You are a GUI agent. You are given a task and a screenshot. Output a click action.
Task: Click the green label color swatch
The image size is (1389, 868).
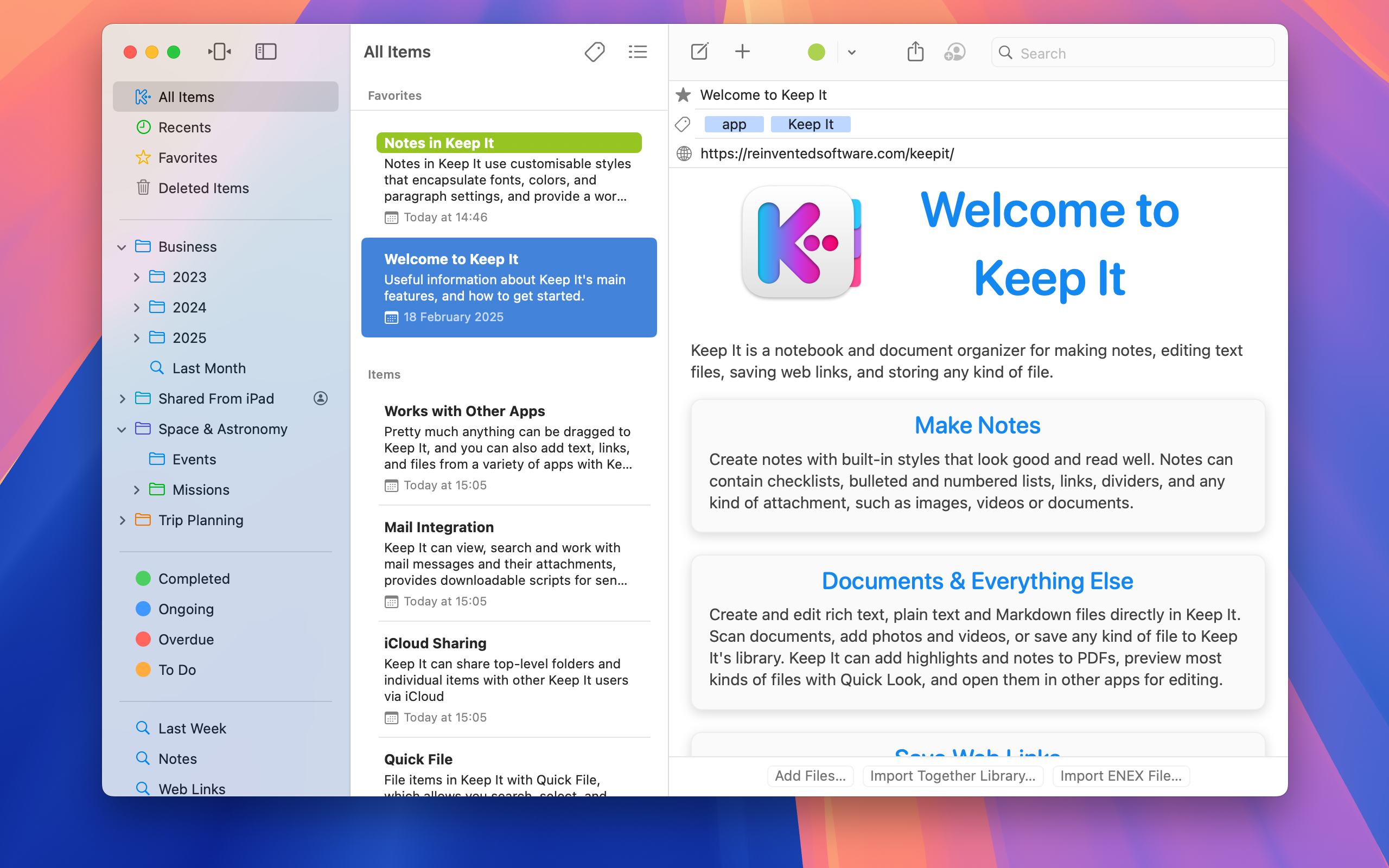tap(817, 52)
